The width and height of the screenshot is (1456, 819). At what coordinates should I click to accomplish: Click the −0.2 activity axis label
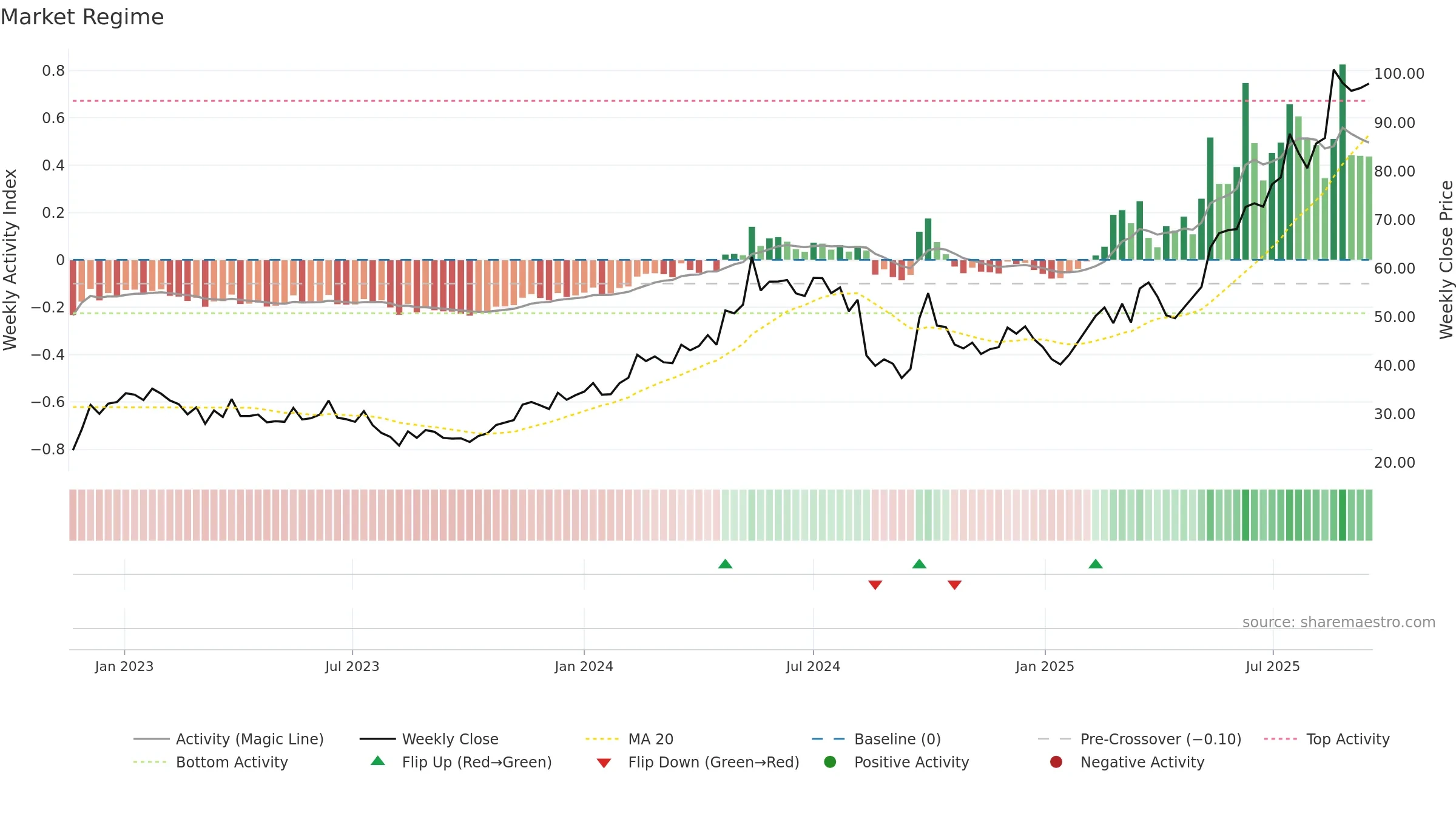click(48, 308)
